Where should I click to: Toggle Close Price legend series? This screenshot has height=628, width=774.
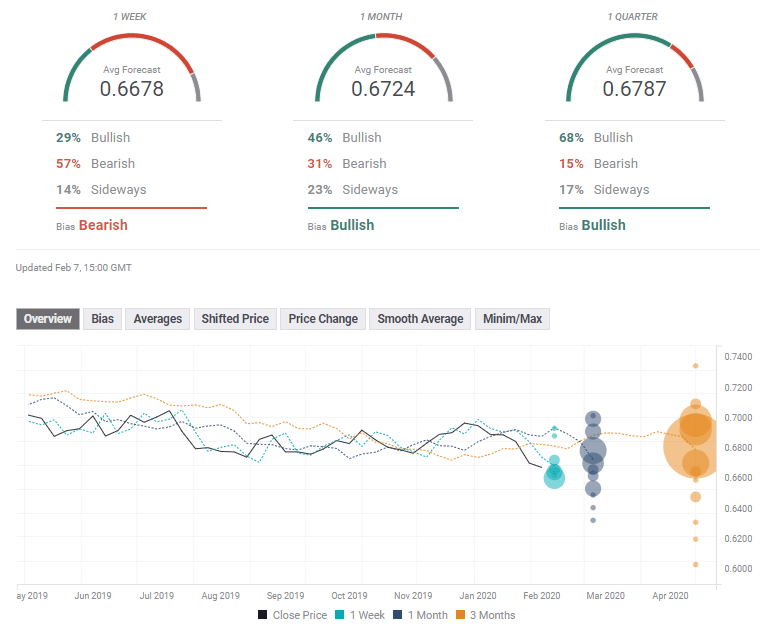click(x=292, y=615)
